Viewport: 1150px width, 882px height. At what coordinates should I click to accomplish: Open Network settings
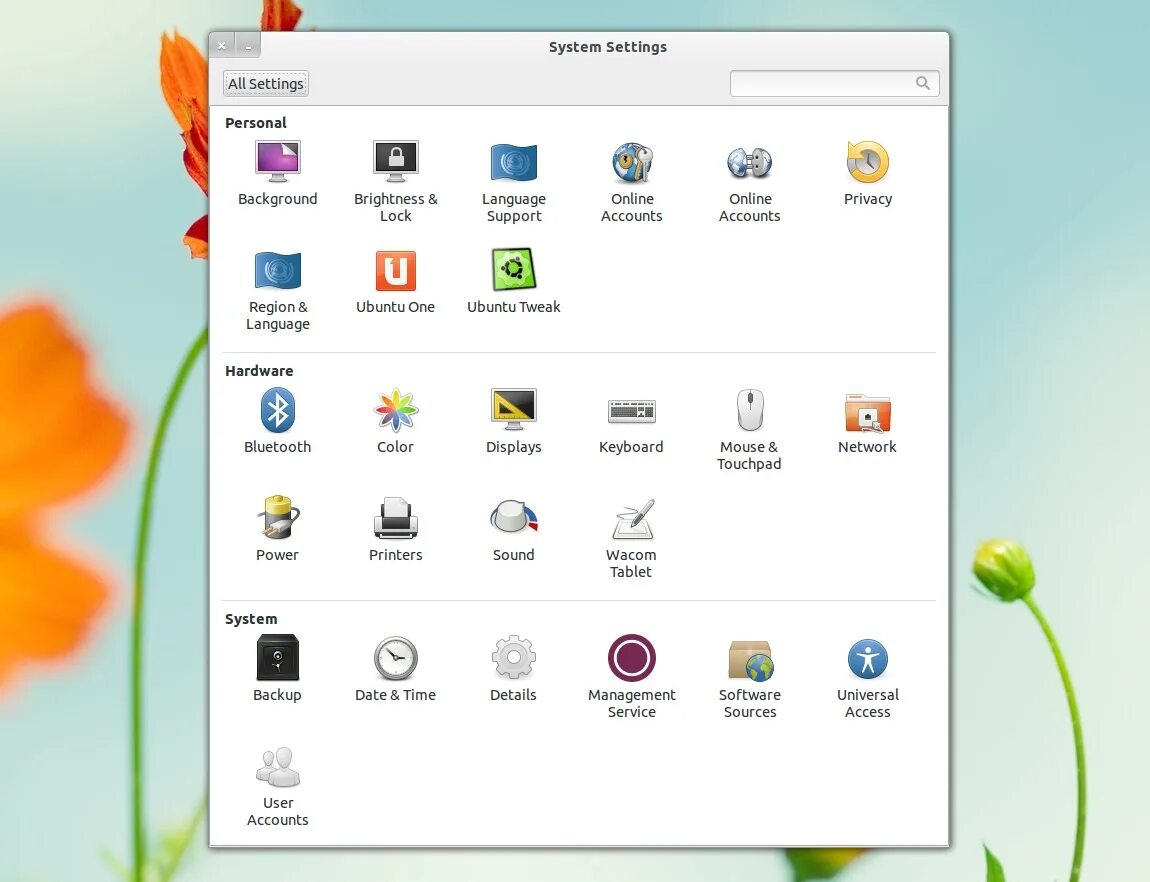tap(868, 412)
